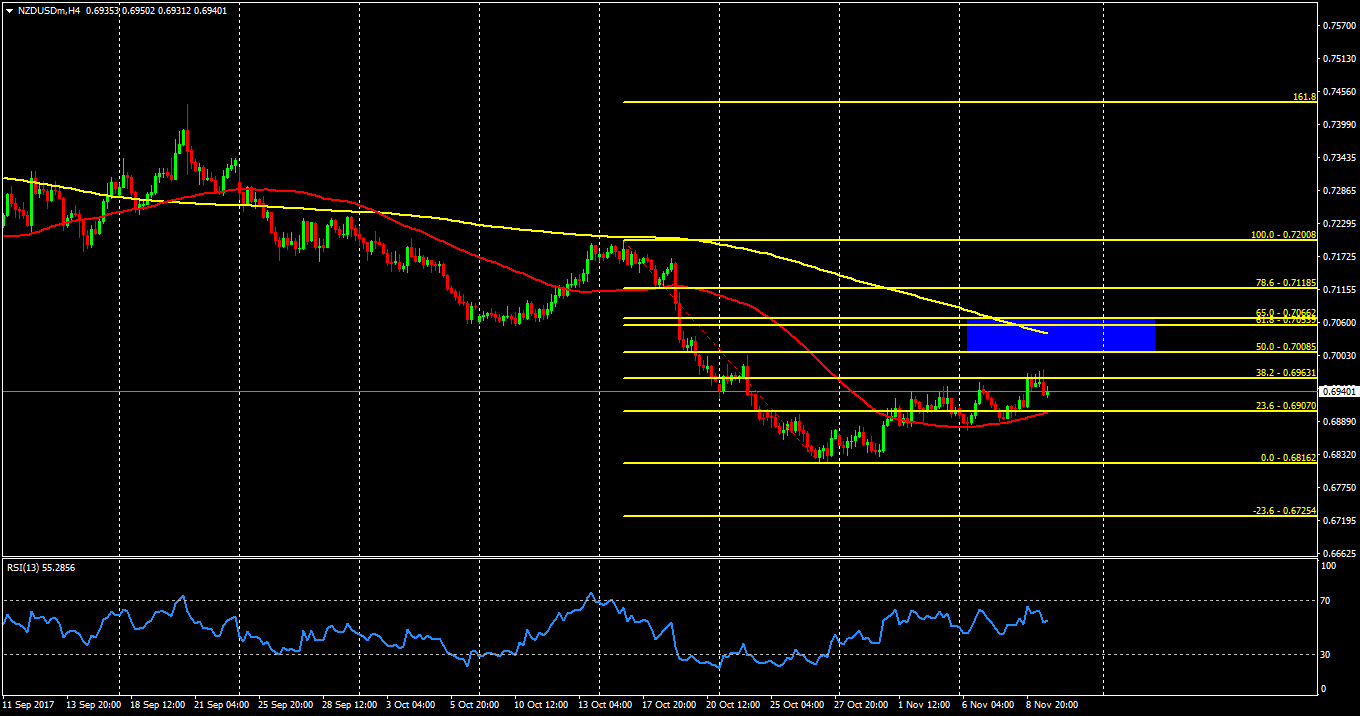Click the 0.75700 price on price axis
The width and height of the screenshot is (1360, 716).
point(1338,26)
